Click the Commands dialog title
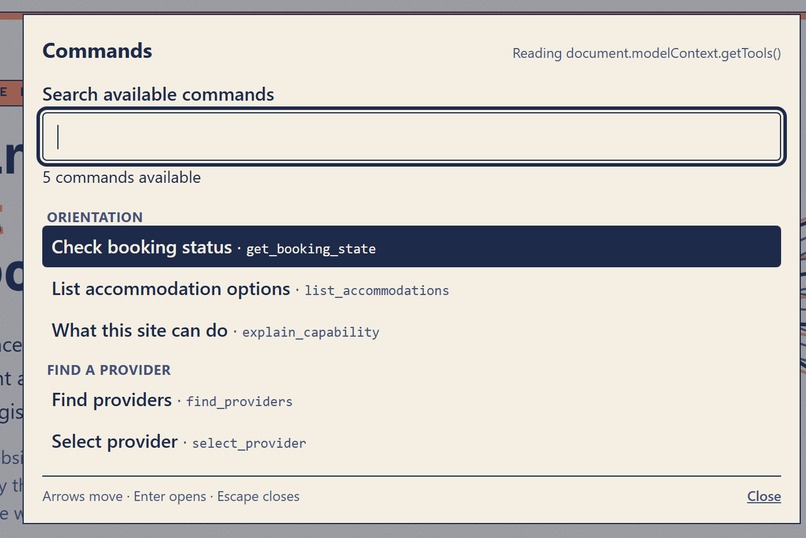This screenshot has width=806, height=538. tap(97, 51)
